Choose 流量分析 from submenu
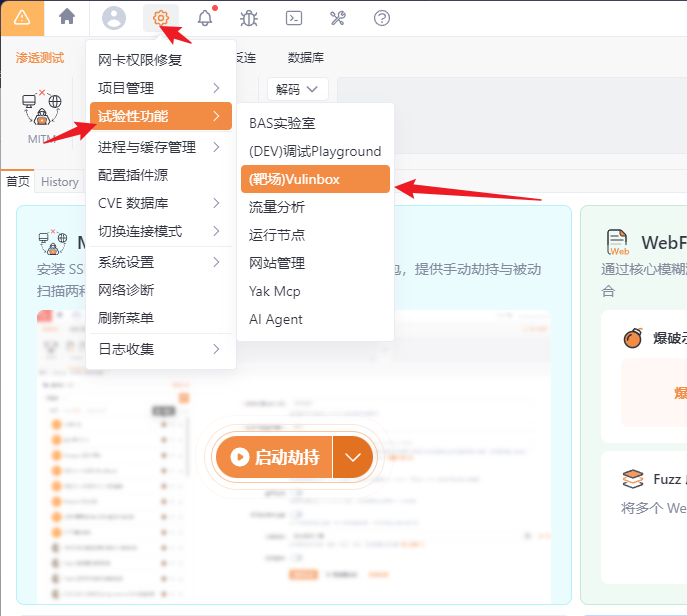Viewport: 687px width, 616px height. (x=315, y=207)
